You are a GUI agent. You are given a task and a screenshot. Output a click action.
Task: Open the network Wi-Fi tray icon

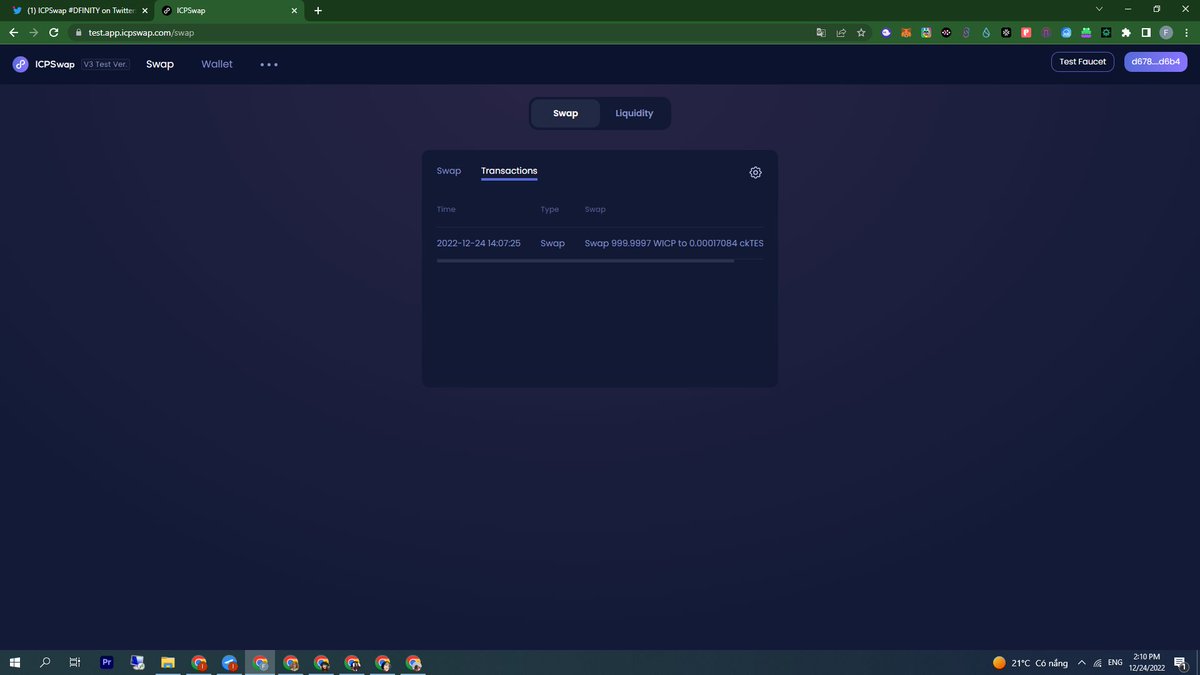[x=1098, y=663]
